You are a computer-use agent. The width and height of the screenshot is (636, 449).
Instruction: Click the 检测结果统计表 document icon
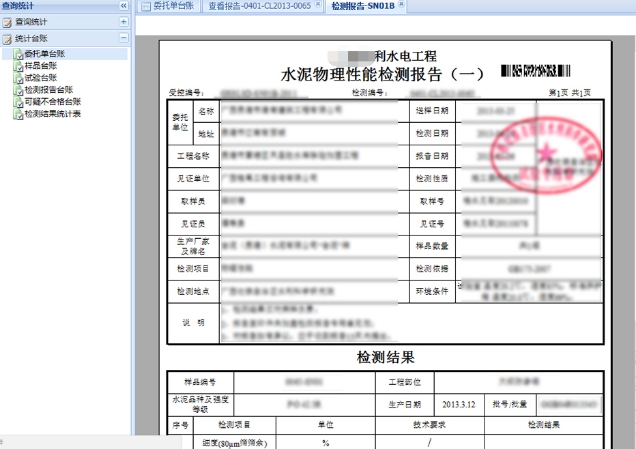[x=18, y=114]
